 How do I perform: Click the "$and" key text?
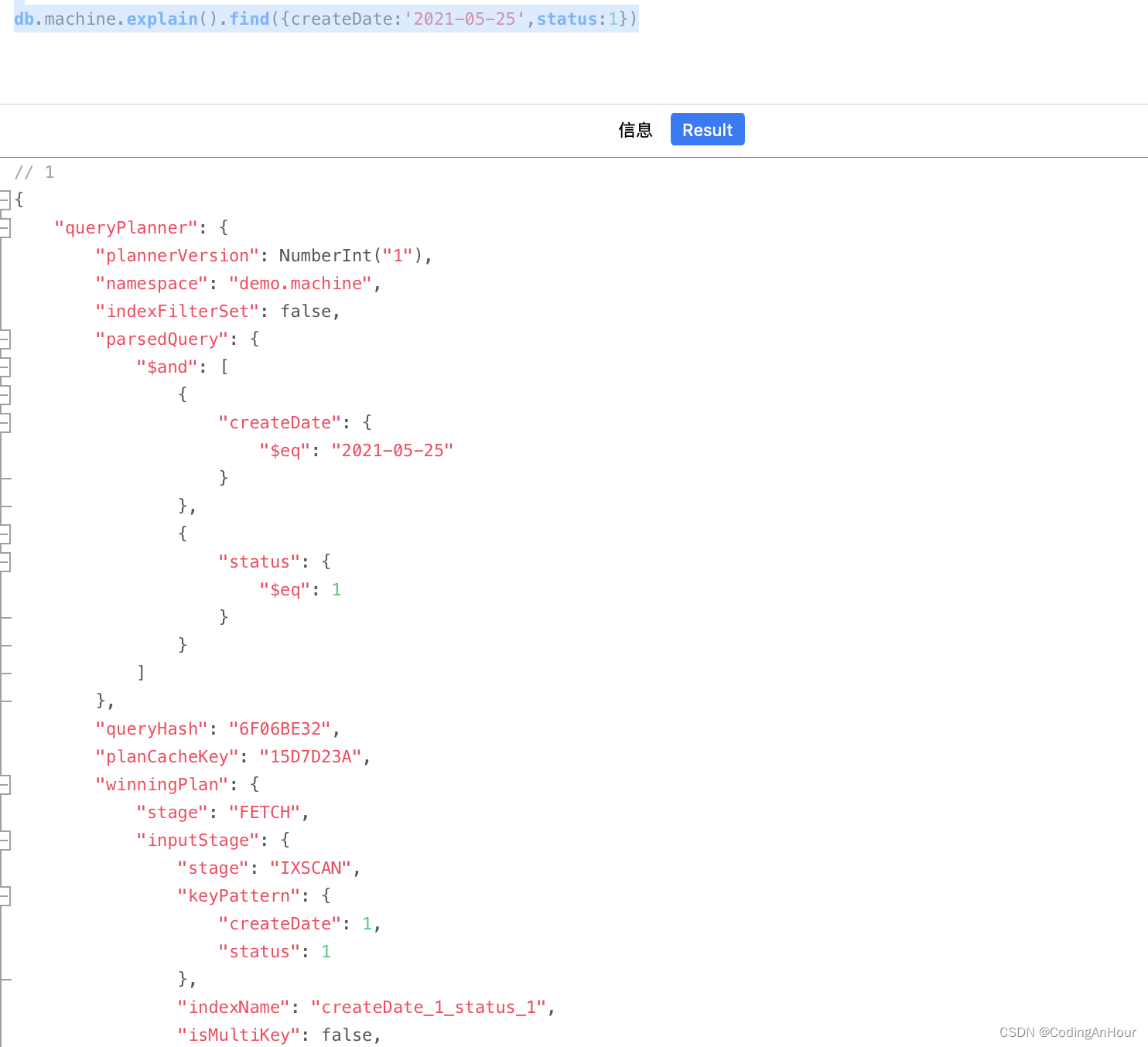point(167,367)
